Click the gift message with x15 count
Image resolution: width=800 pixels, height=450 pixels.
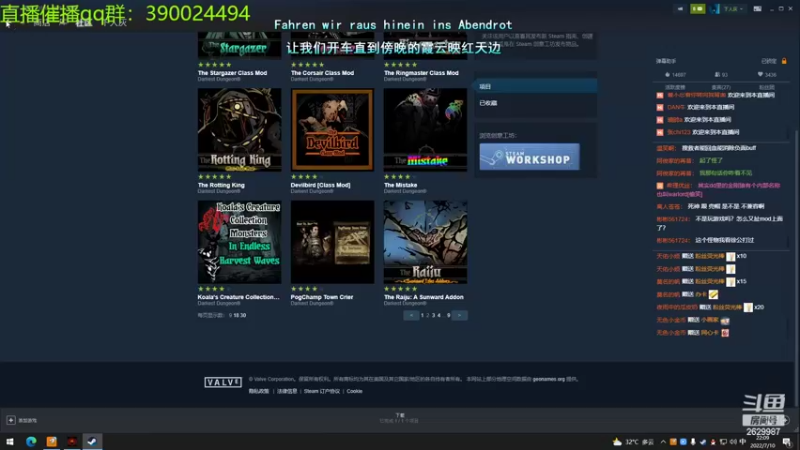[701, 282]
